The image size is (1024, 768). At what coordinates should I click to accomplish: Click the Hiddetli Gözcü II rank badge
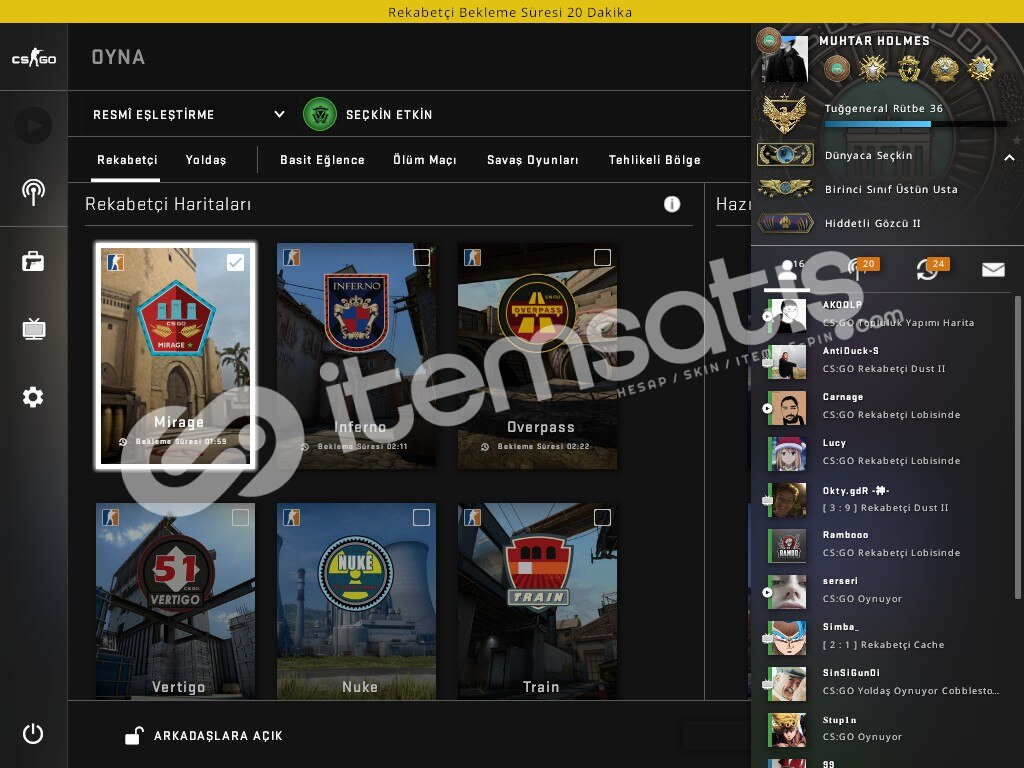click(786, 223)
